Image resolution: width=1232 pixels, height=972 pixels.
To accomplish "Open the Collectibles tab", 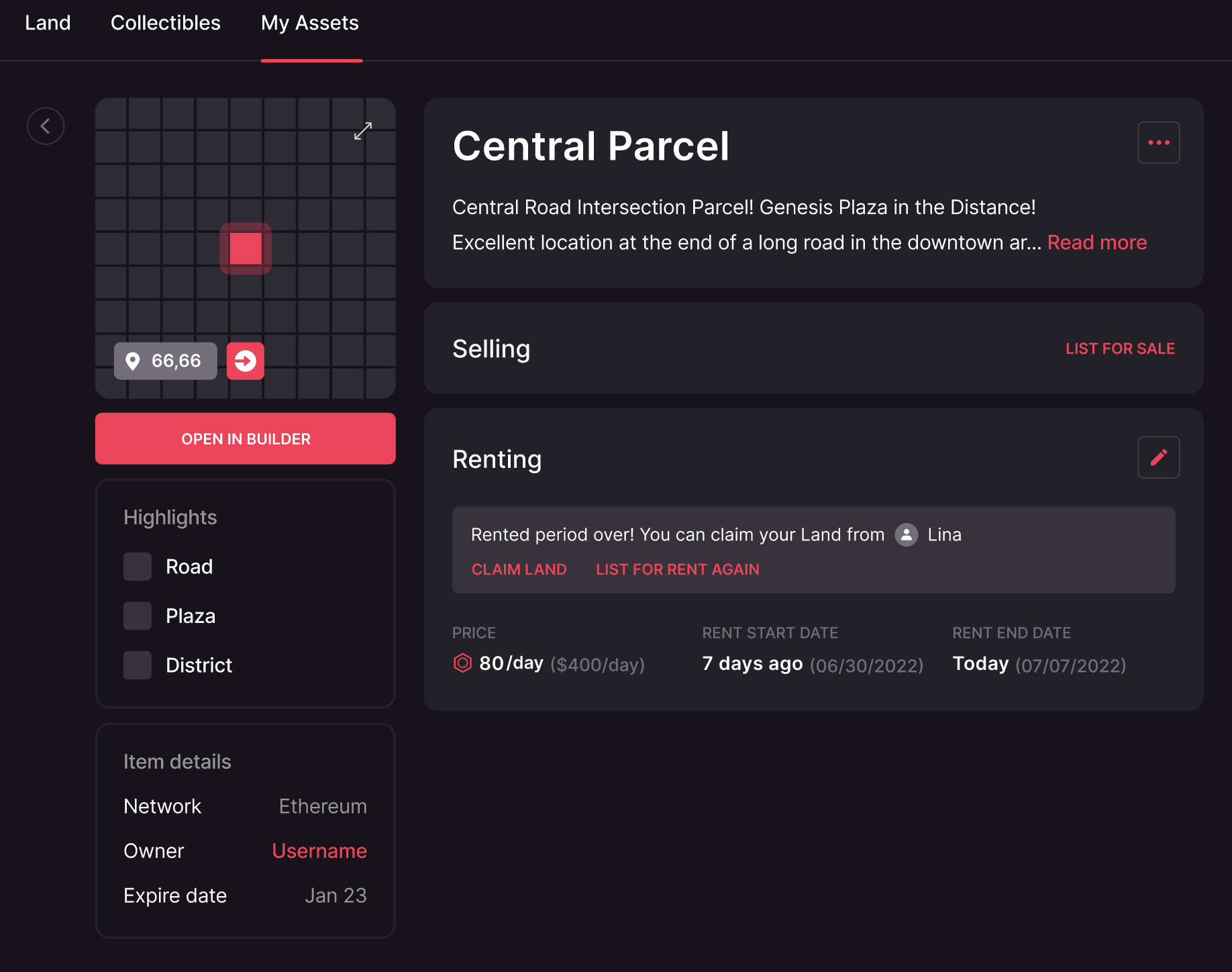I will [165, 23].
